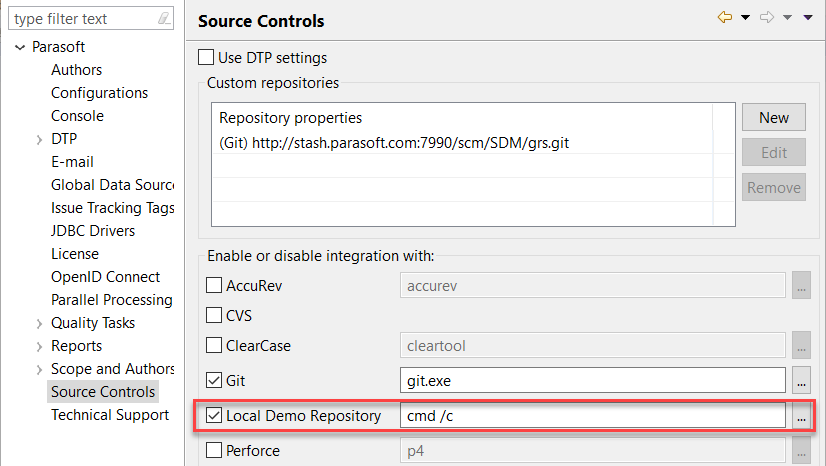
Task: Open the DTP preferences page
Action: coord(64,138)
